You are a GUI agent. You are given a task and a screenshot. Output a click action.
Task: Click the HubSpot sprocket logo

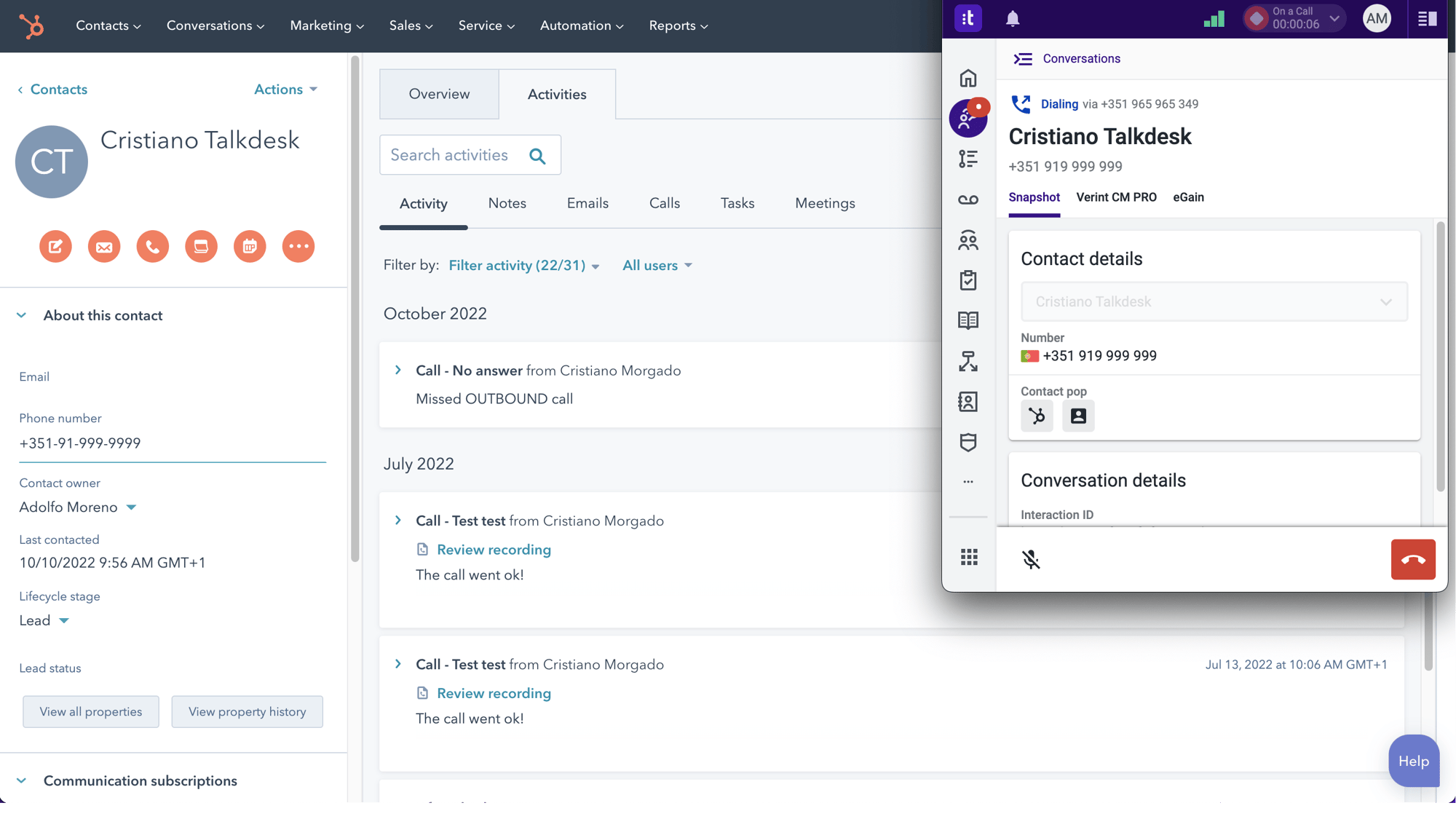[31, 26]
